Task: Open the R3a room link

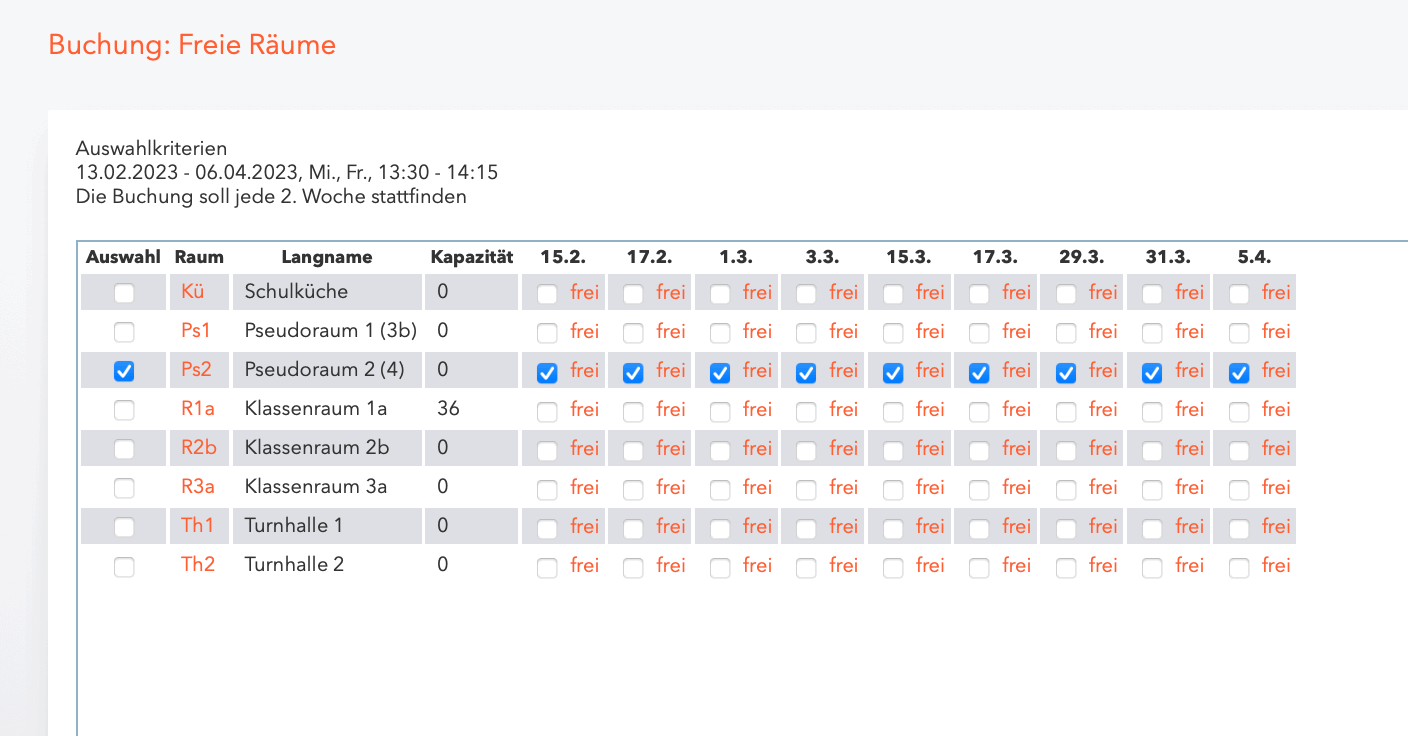Action: click(x=198, y=486)
